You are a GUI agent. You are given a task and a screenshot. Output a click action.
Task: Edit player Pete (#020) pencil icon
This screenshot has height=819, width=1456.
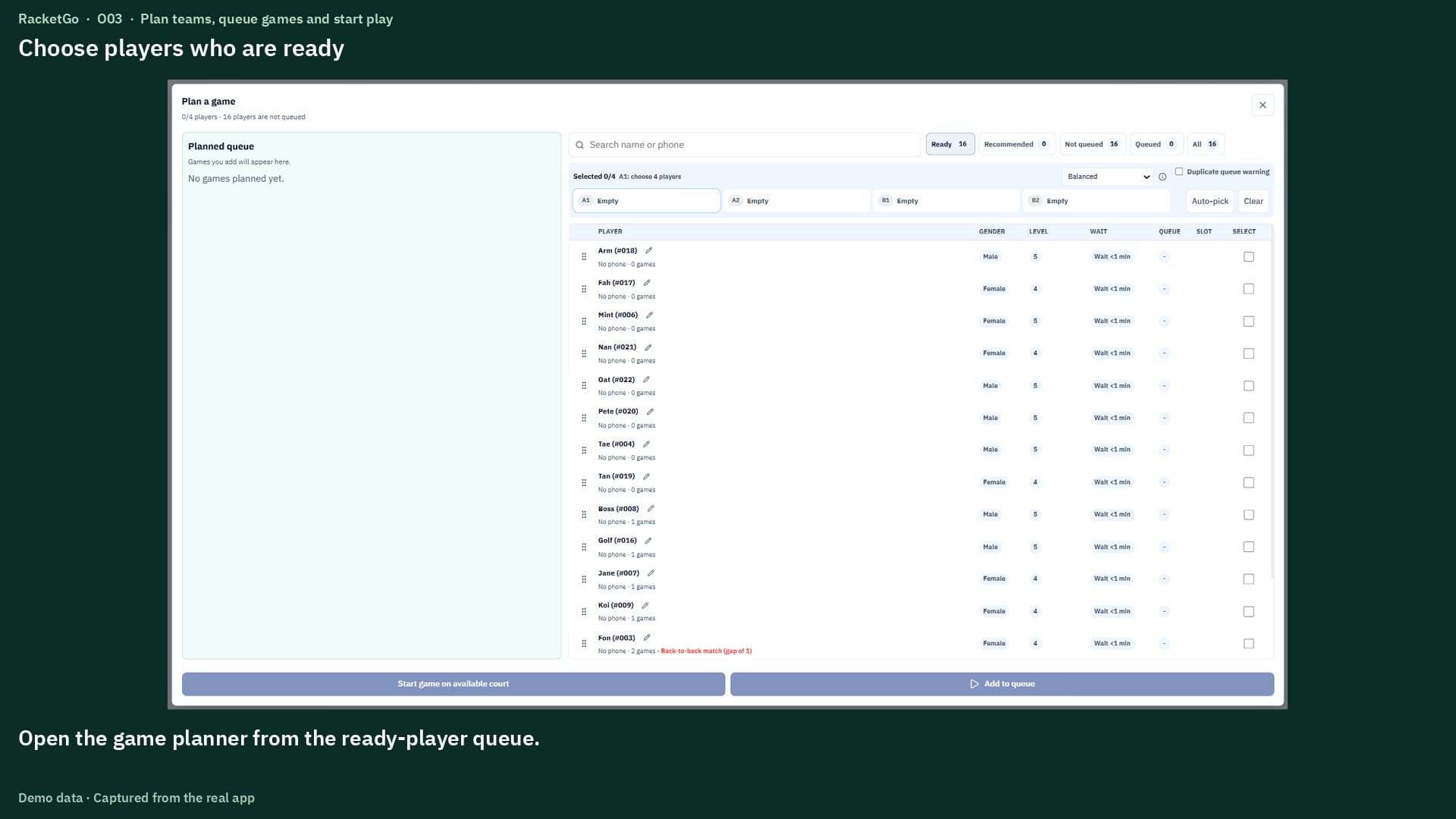coord(650,412)
